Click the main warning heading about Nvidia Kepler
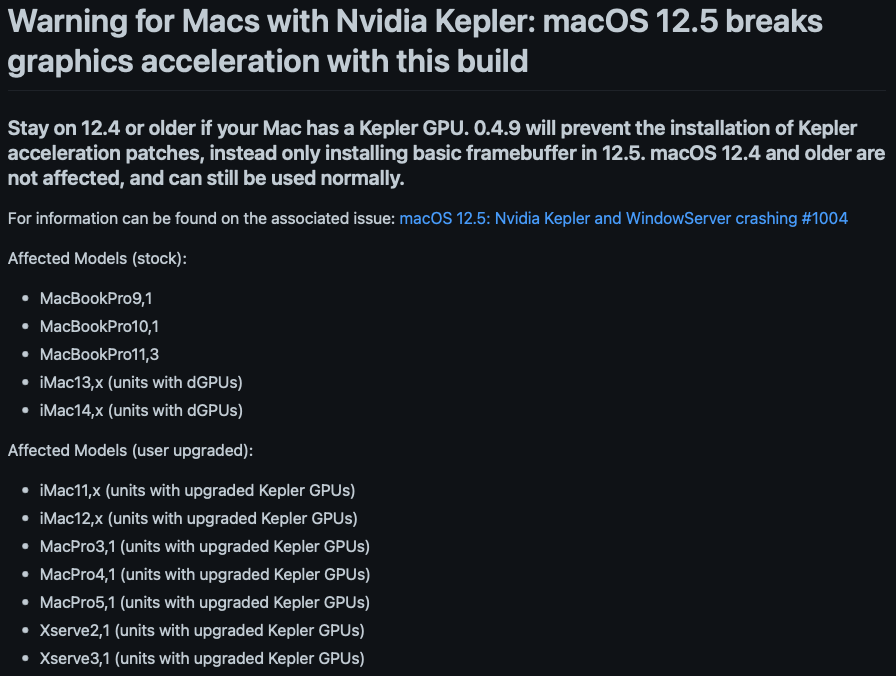The height and width of the screenshot is (676, 896). 415,41
